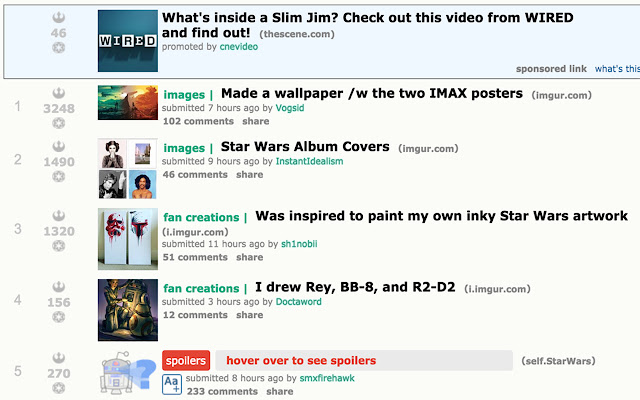This screenshot has width=640, height=400.
Task: Upvote the hover over to see spoilers post
Action: click(59, 358)
